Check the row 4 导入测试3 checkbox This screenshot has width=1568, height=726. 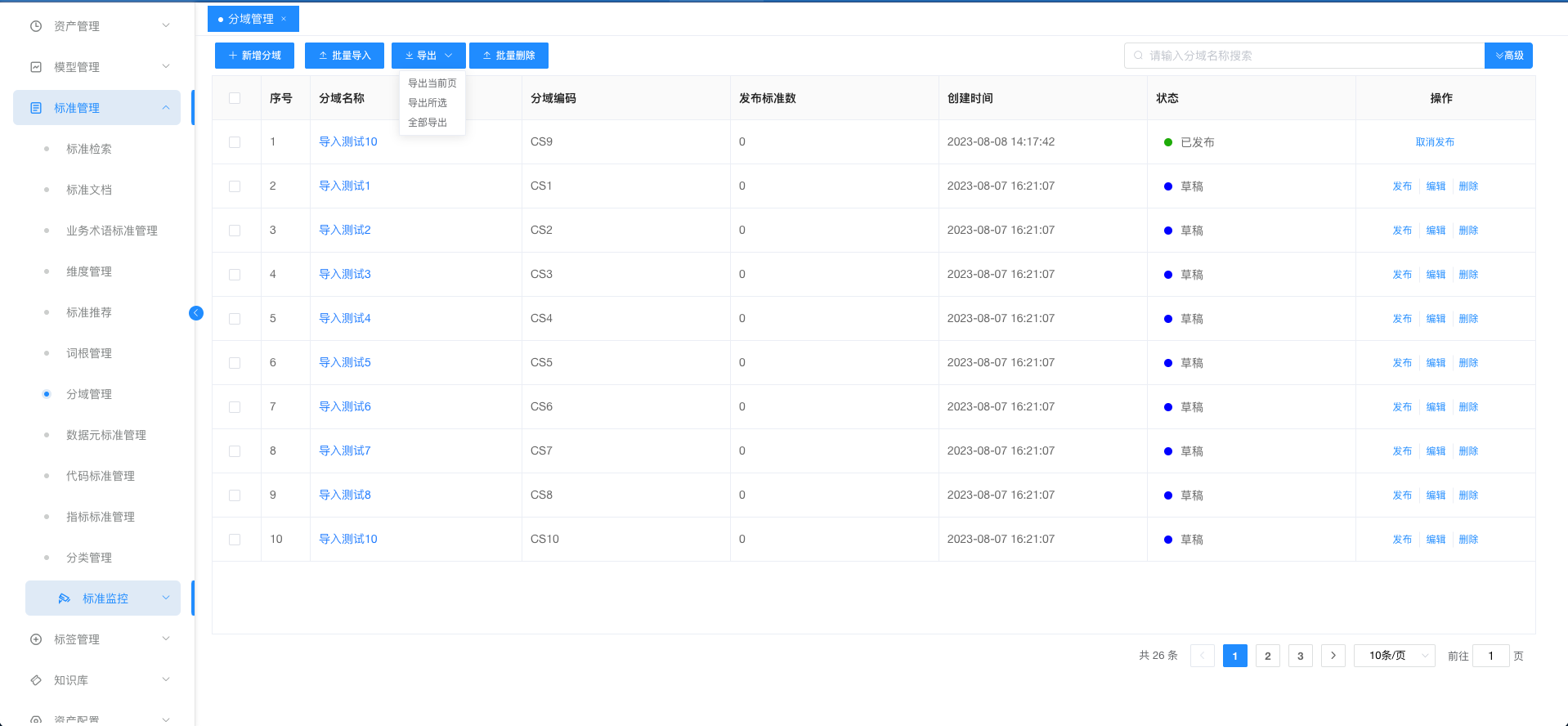(x=235, y=275)
